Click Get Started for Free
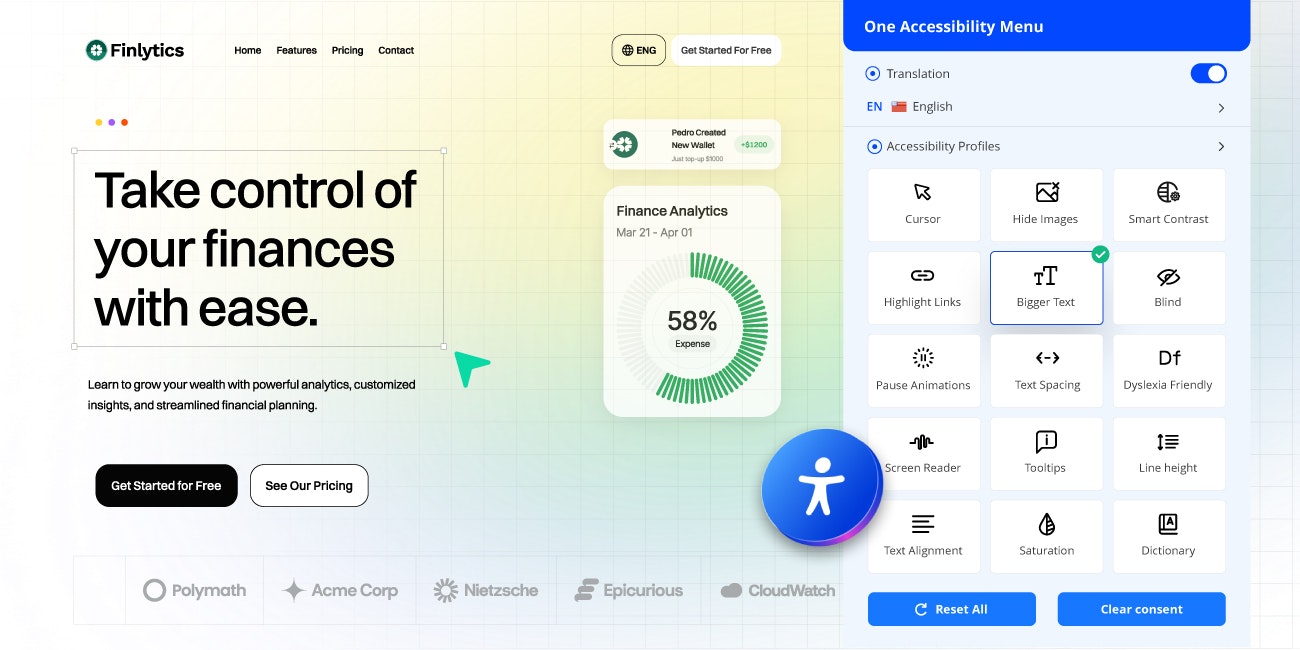The height and width of the screenshot is (650, 1300). pos(166,485)
